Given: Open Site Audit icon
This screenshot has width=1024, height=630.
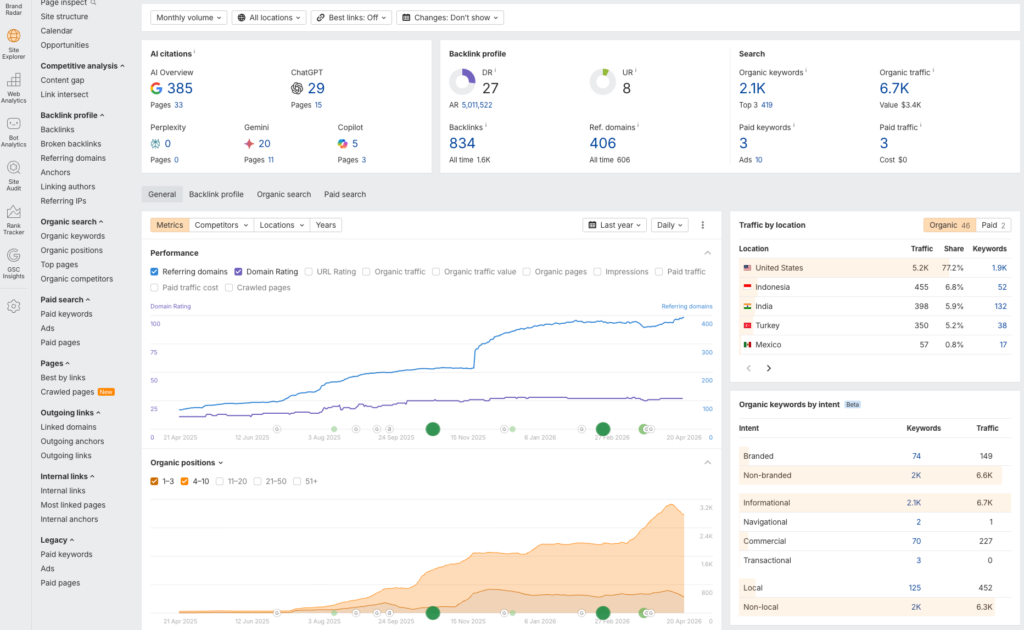Looking at the screenshot, I should 13,167.
